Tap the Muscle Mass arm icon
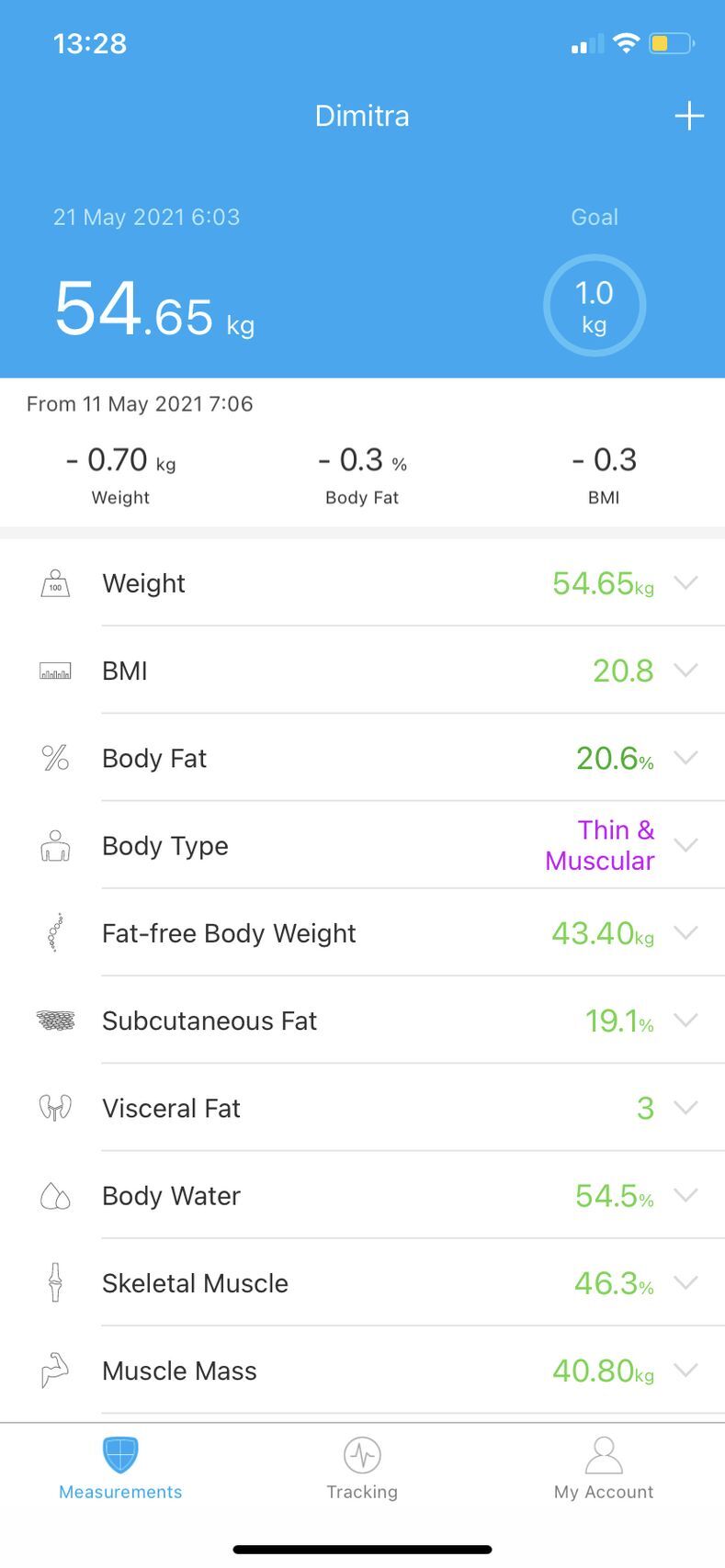This screenshot has width=725, height=1568. pos(55,1371)
